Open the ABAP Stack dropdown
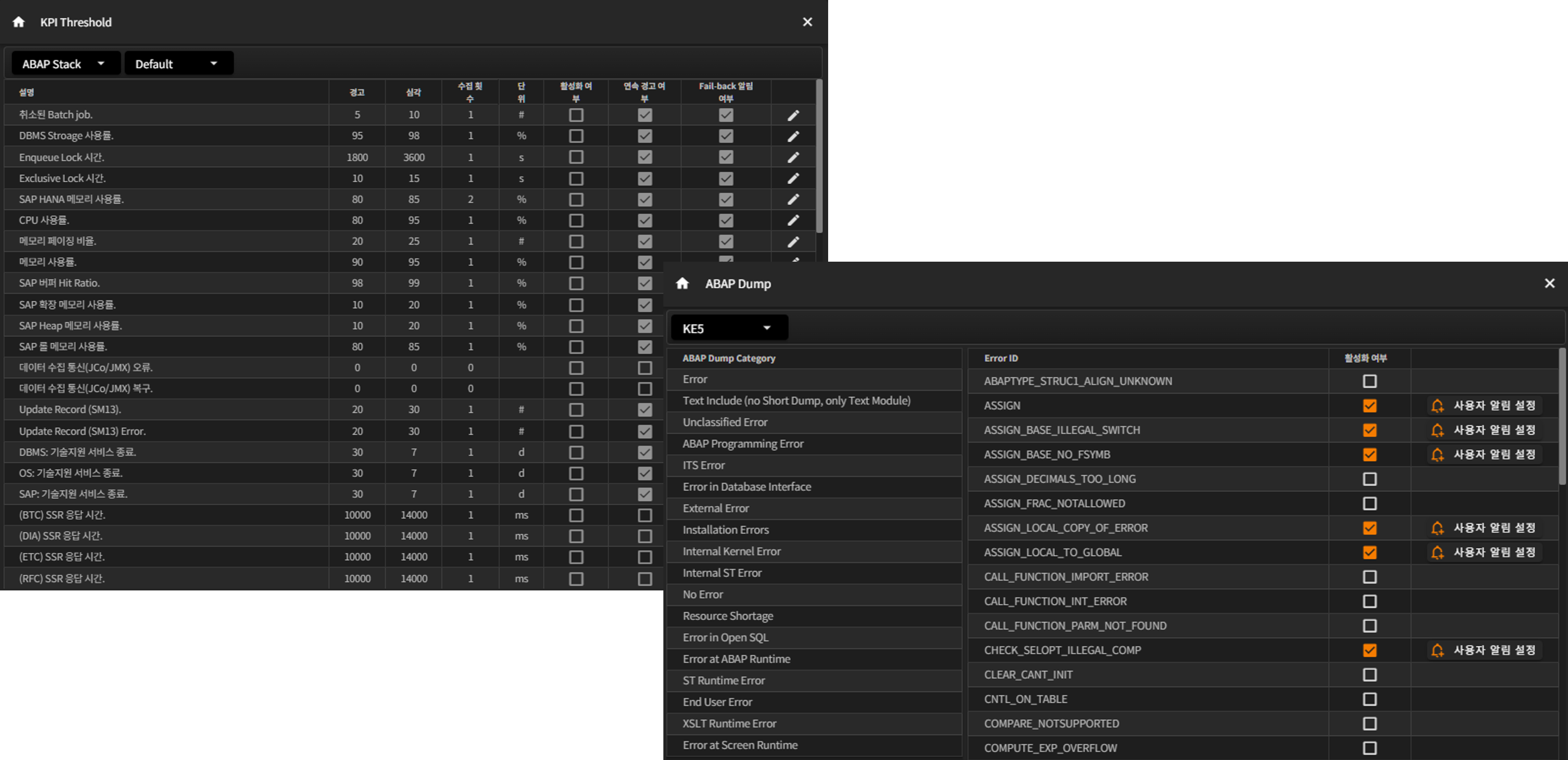Viewport: 1568px width, 760px height. pyautogui.click(x=66, y=63)
